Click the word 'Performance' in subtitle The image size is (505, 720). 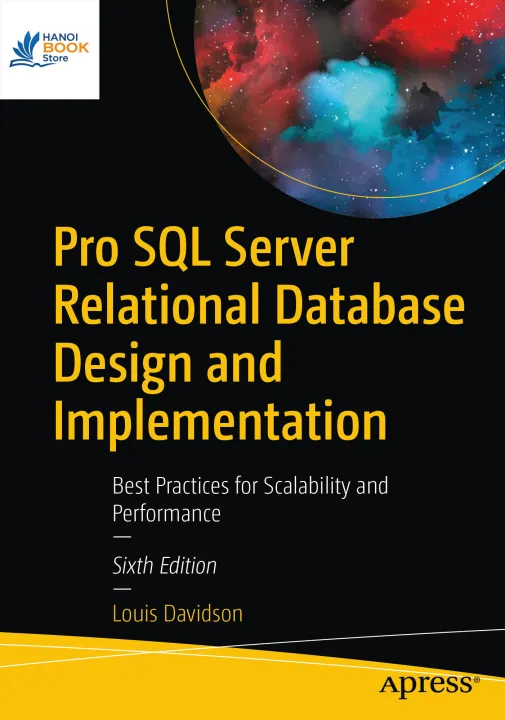point(167,513)
